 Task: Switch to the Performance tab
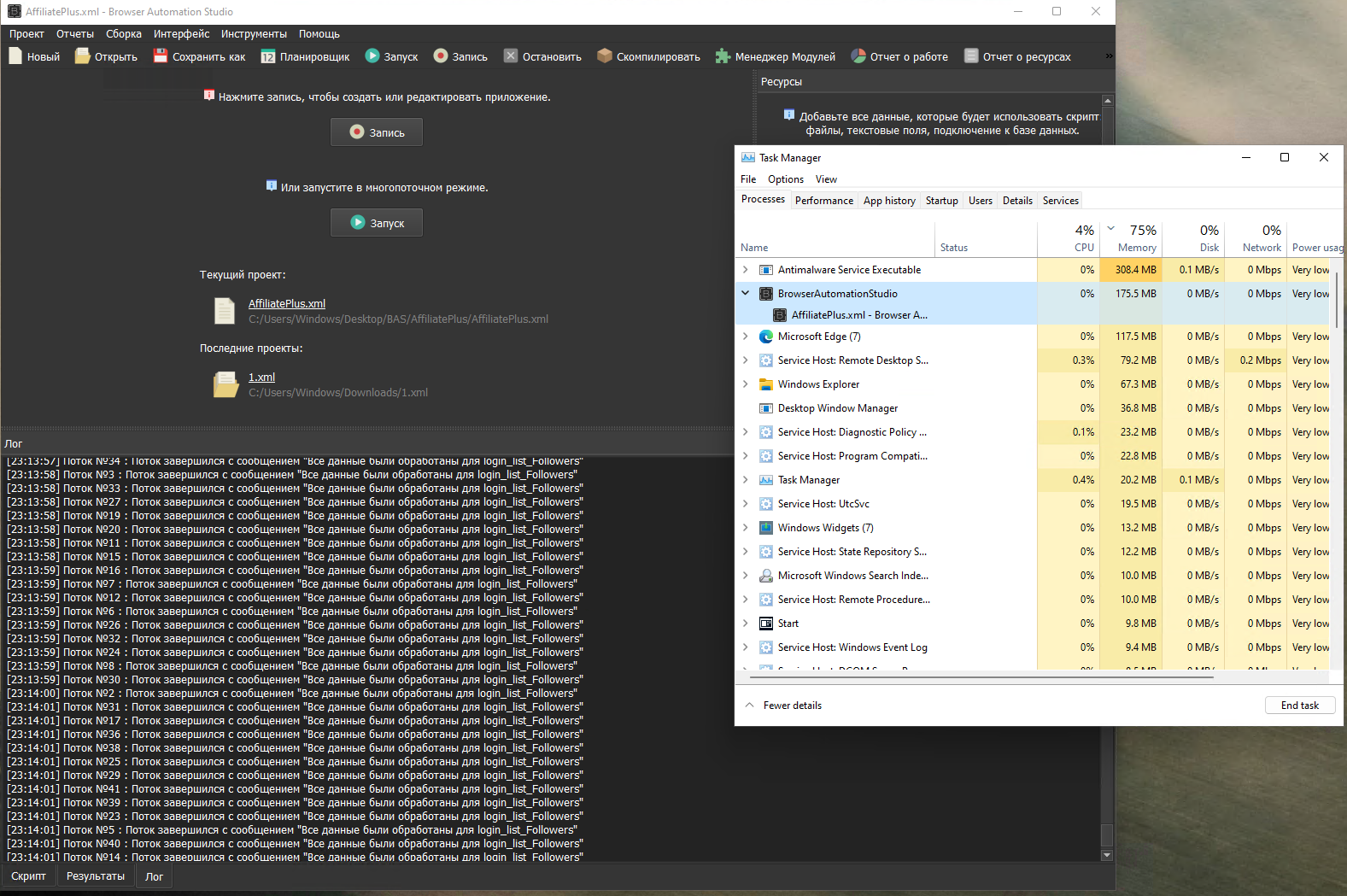[823, 201]
